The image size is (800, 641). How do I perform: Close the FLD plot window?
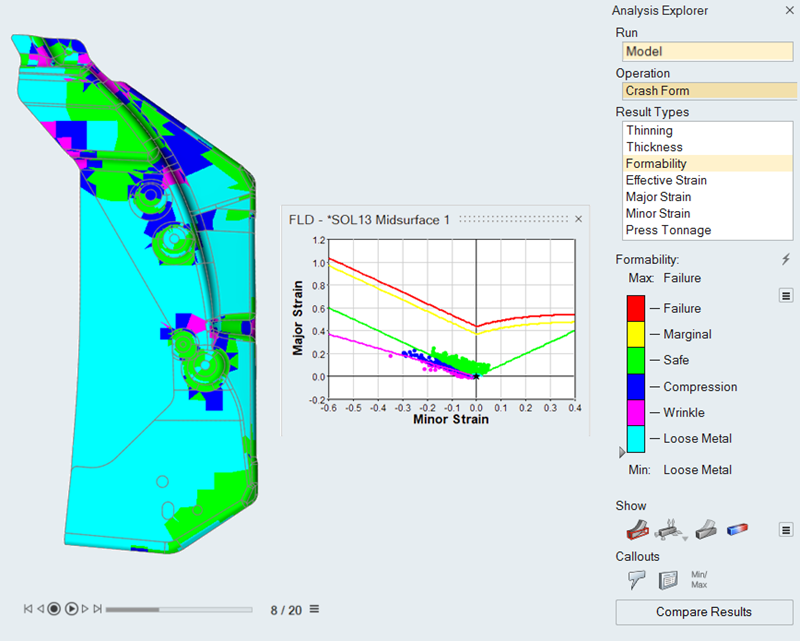click(578, 219)
